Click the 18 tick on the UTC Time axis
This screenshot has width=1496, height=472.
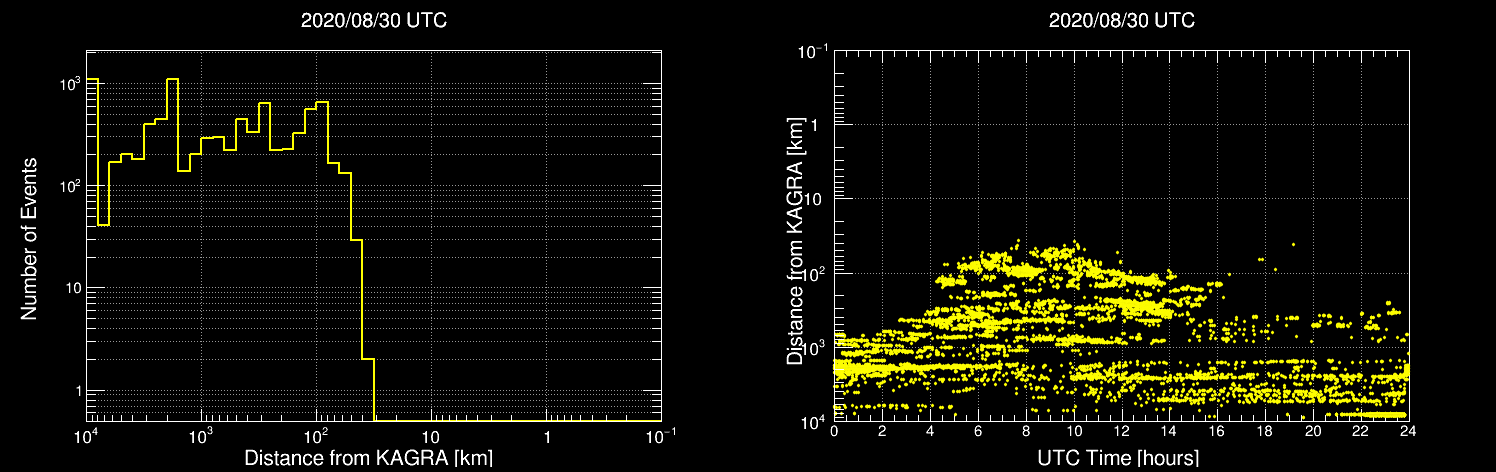(1265, 430)
